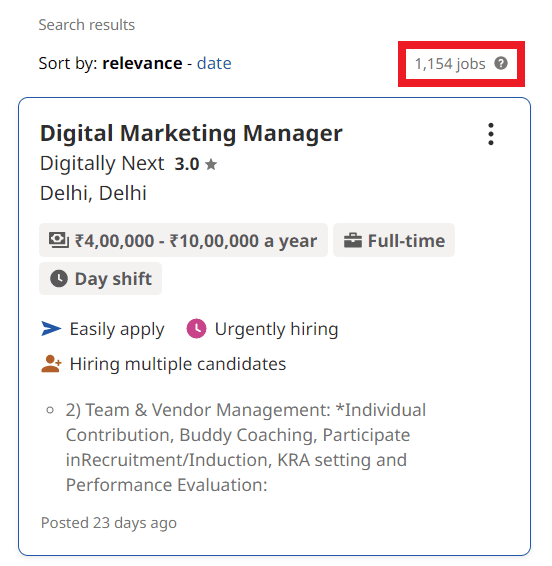Image resolution: width=552 pixels, height=566 pixels.
Task: Click the Day shift tag
Action: tap(100, 278)
